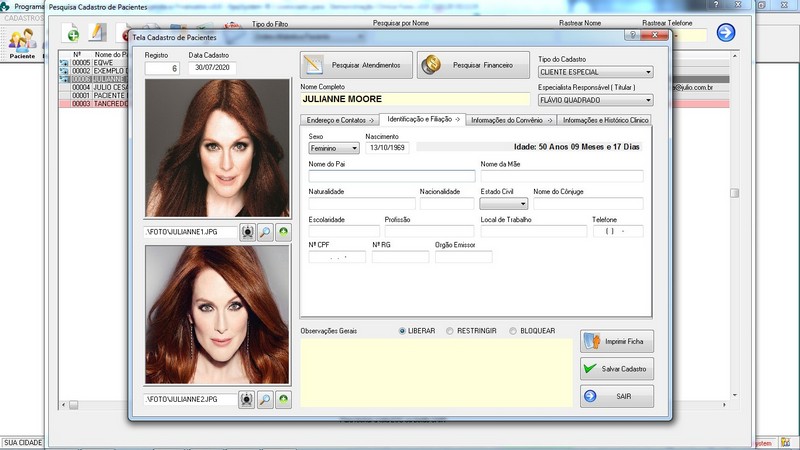This screenshot has width=800, height=450.
Task: Open the Informações do Convênio tab
Action: tap(511, 120)
